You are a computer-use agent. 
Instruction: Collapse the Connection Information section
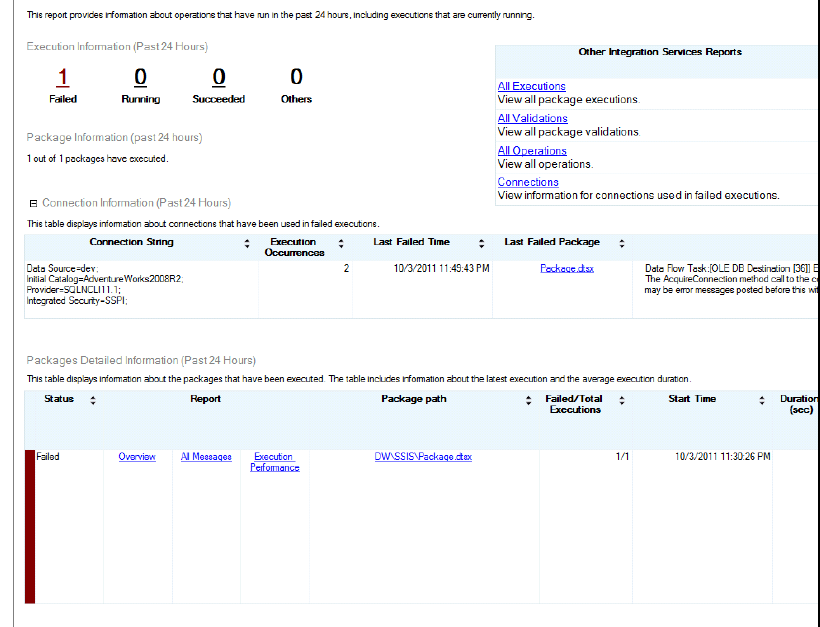[x=33, y=203]
